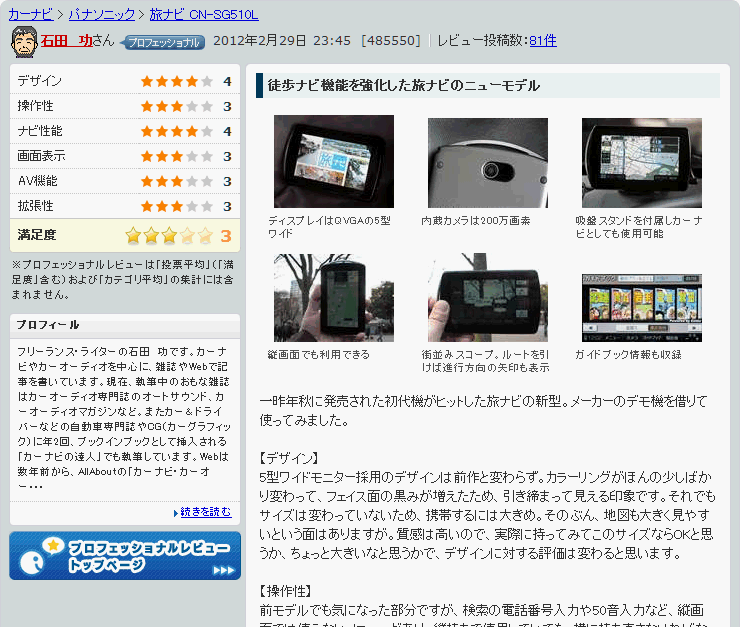This screenshot has width=740, height=627.
Task: Open プロフェッショナルレビュー トップページ banner
Action: (125, 556)
